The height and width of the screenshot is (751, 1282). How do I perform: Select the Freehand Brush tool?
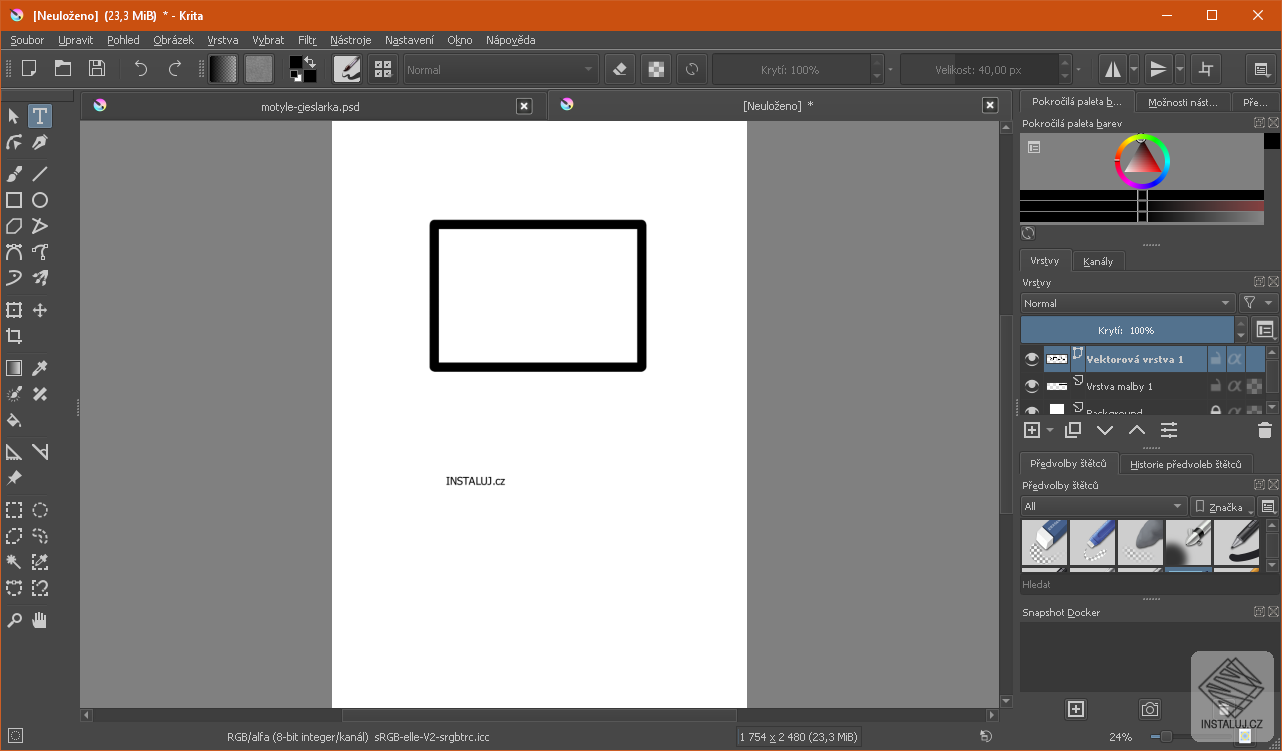14,173
